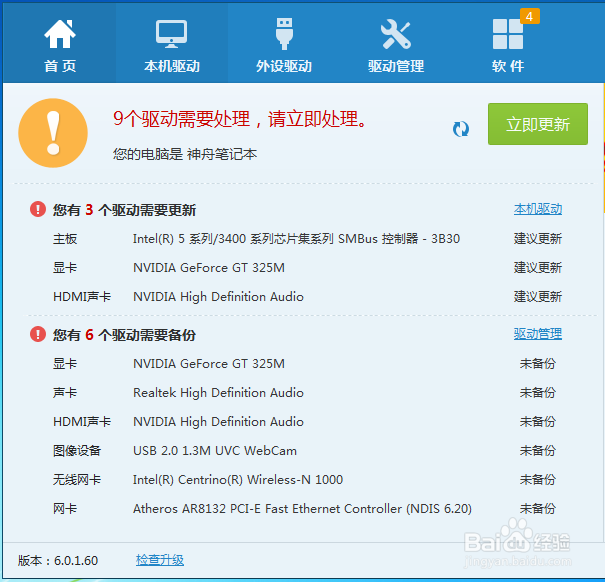Image resolution: width=605 pixels, height=582 pixels.
Task: Click the orange 4 badge on 软件
Action: [x=529, y=16]
